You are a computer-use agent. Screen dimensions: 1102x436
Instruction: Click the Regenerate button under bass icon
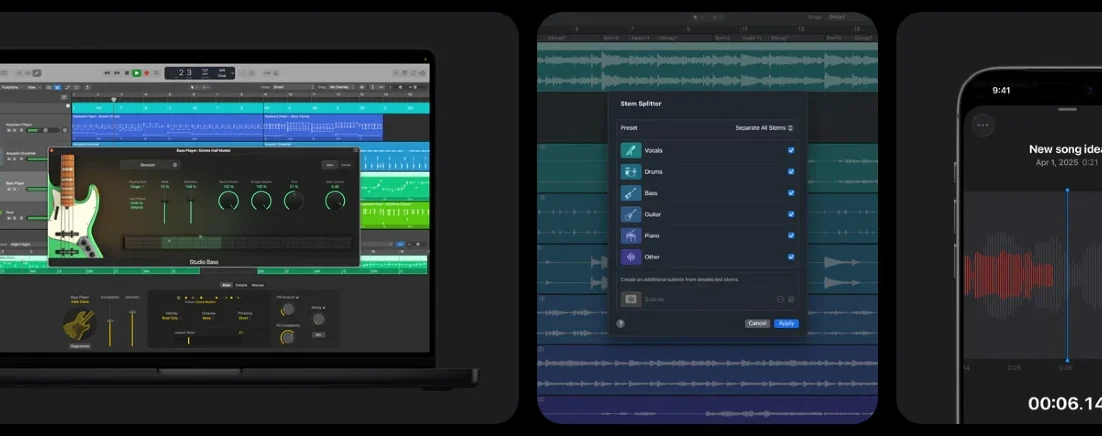point(80,346)
